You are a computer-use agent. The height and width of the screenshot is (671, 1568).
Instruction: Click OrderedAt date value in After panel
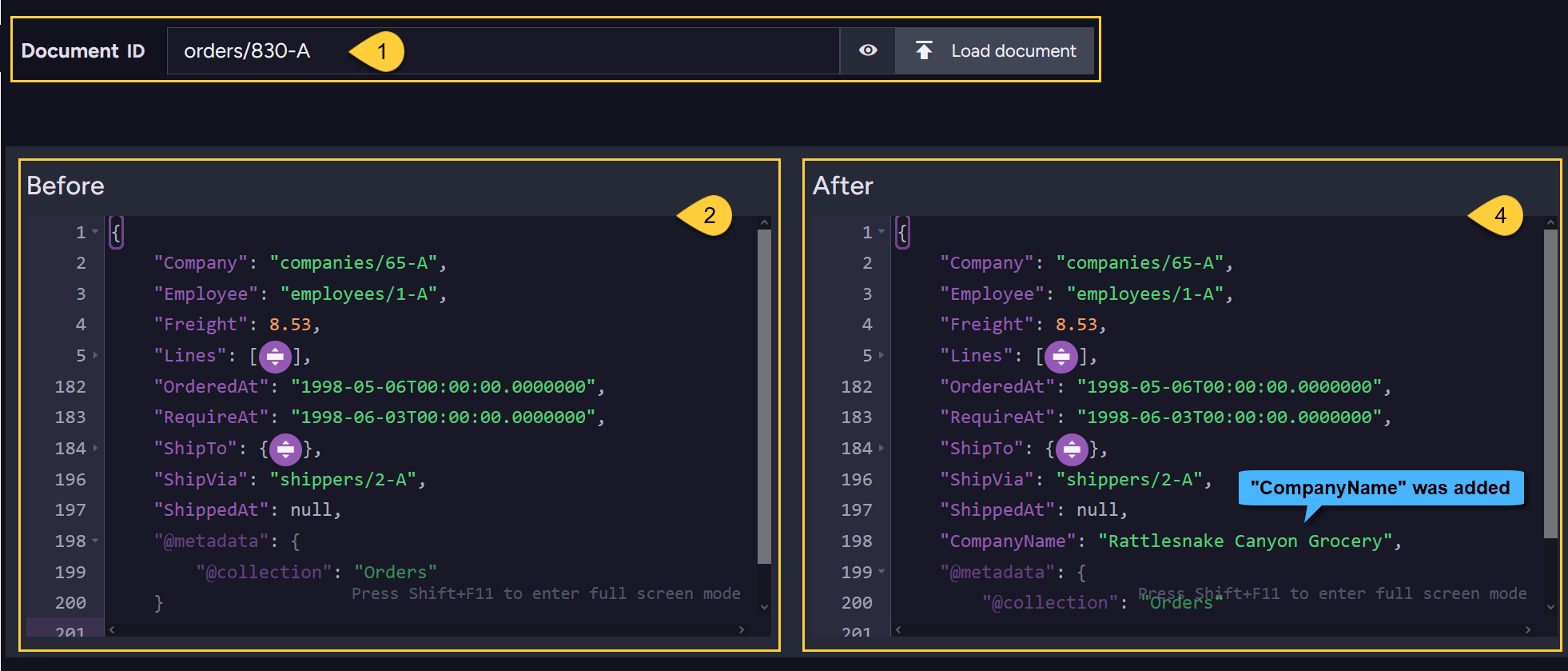point(1230,387)
